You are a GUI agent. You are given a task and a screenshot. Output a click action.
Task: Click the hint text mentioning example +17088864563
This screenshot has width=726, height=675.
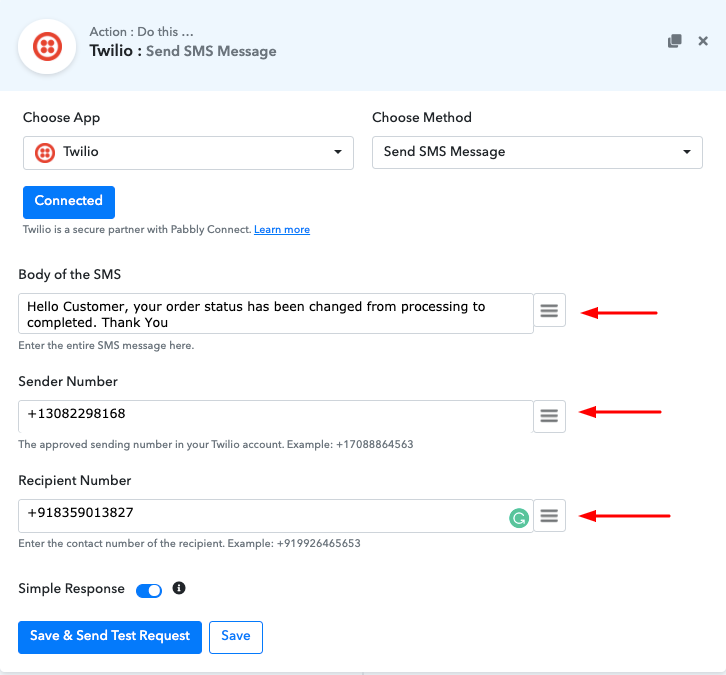[x=216, y=444]
